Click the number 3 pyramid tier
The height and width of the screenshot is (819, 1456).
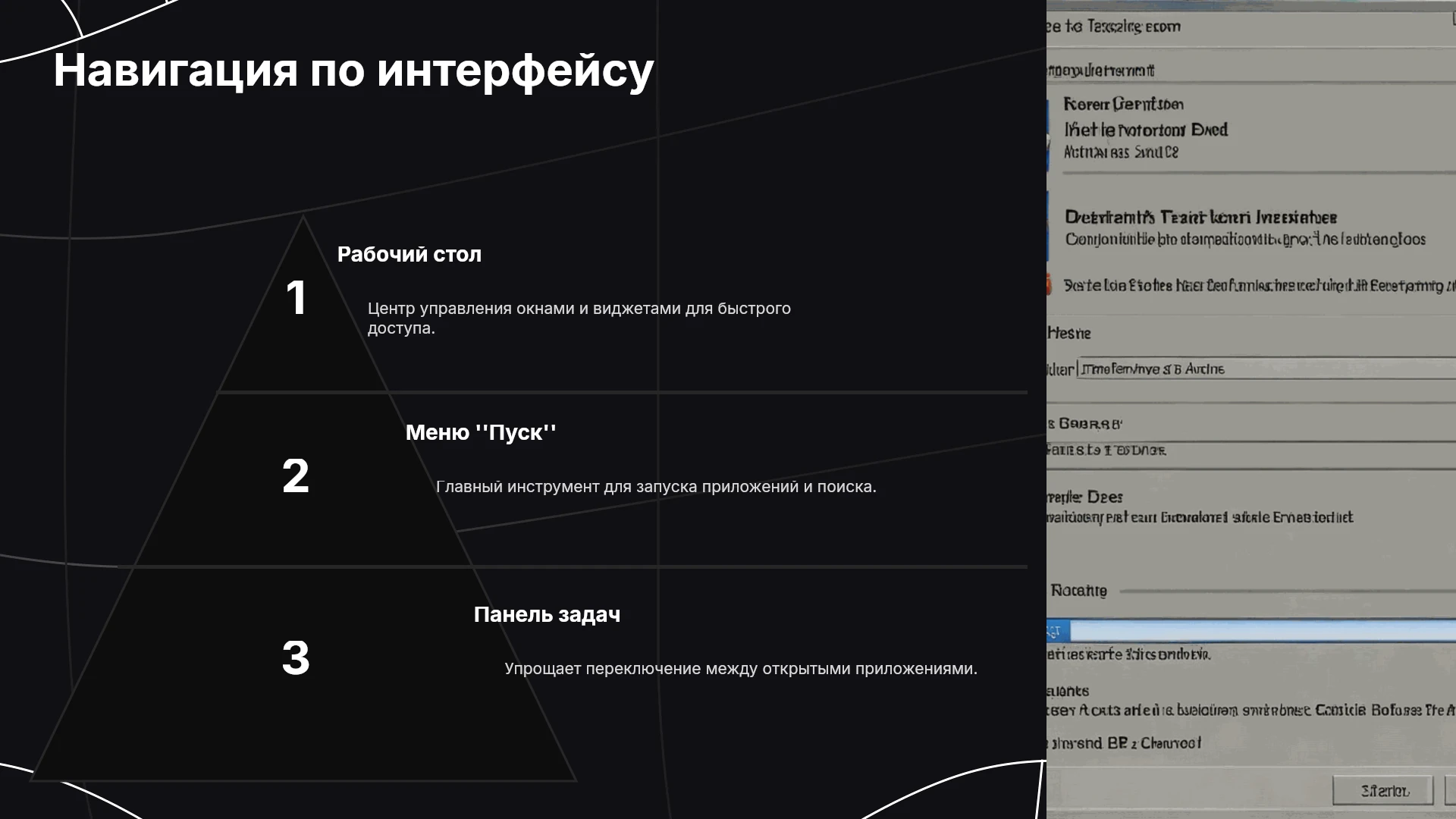coord(303,675)
